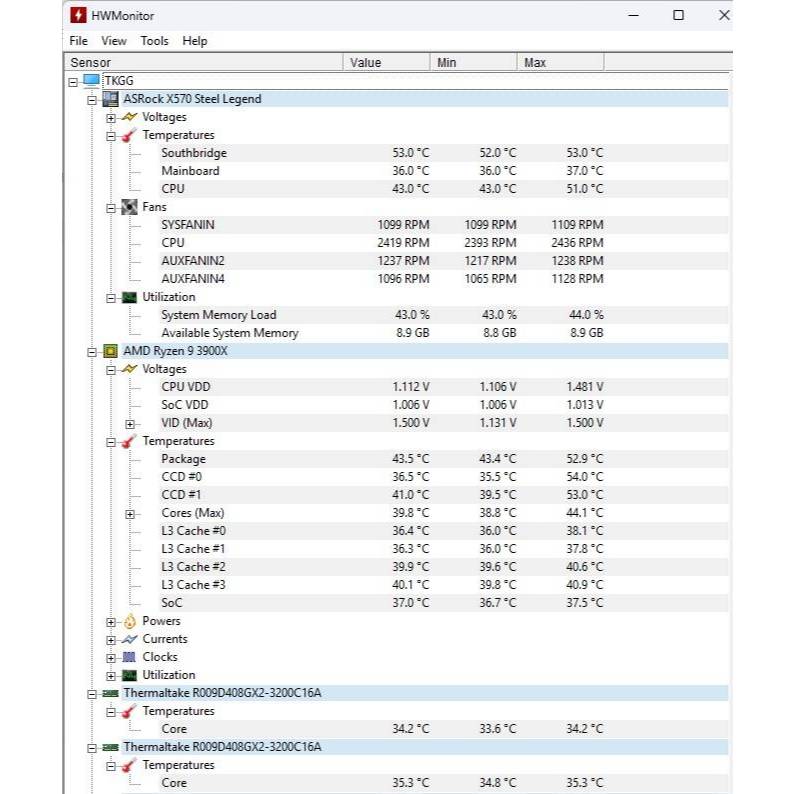The image size is (794, 794).
Task: Click the ASRock X570 motherboard icon
Action: tap(111, 99)
